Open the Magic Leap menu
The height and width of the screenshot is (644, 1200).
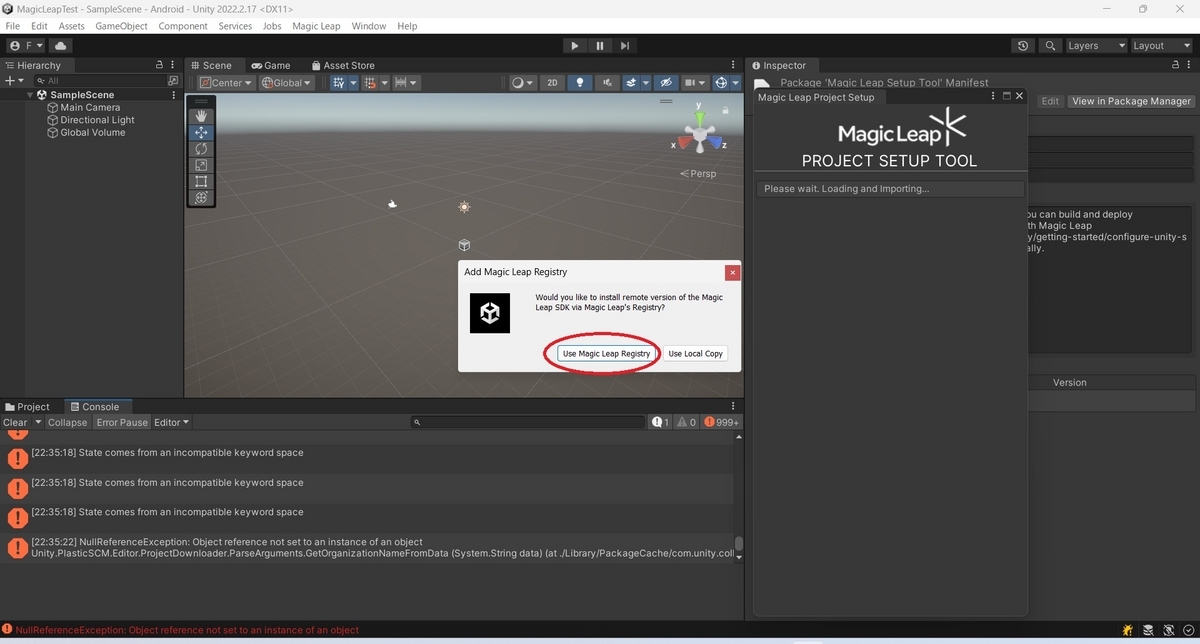coord(316,26)
